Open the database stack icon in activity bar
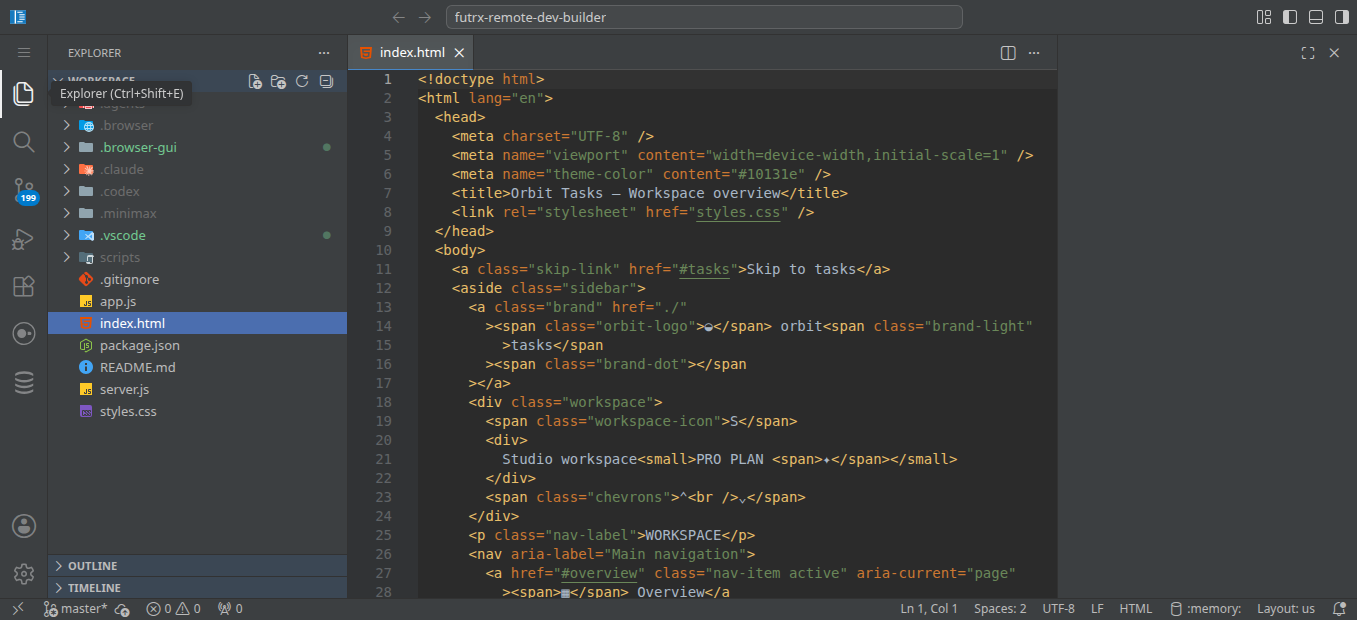Image resolution: width=1357 pixels, height=620 pixels. [24, 382]
